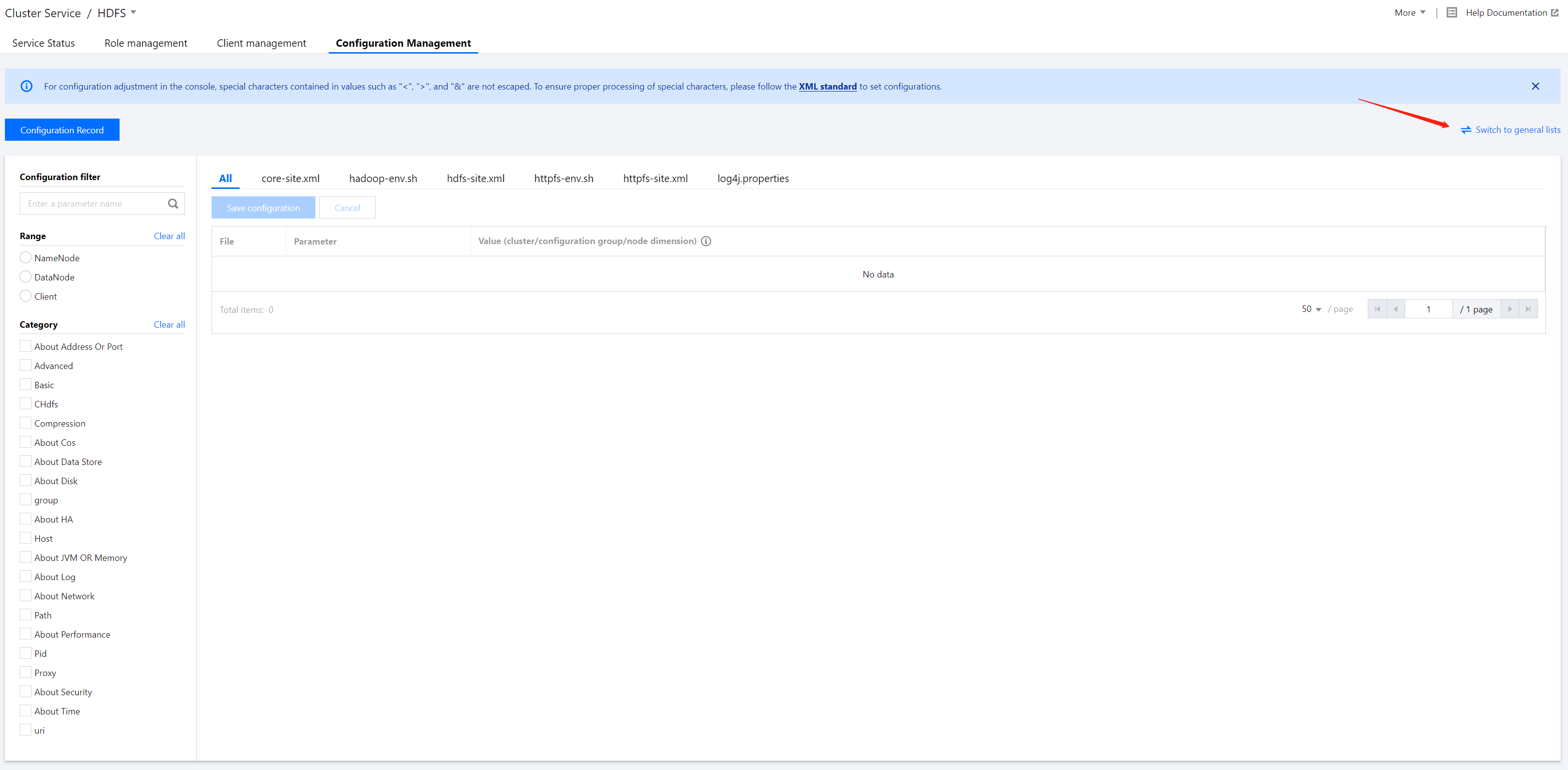
Task: Select the httpfs-env.sh tab
Action: click(564, 178)
